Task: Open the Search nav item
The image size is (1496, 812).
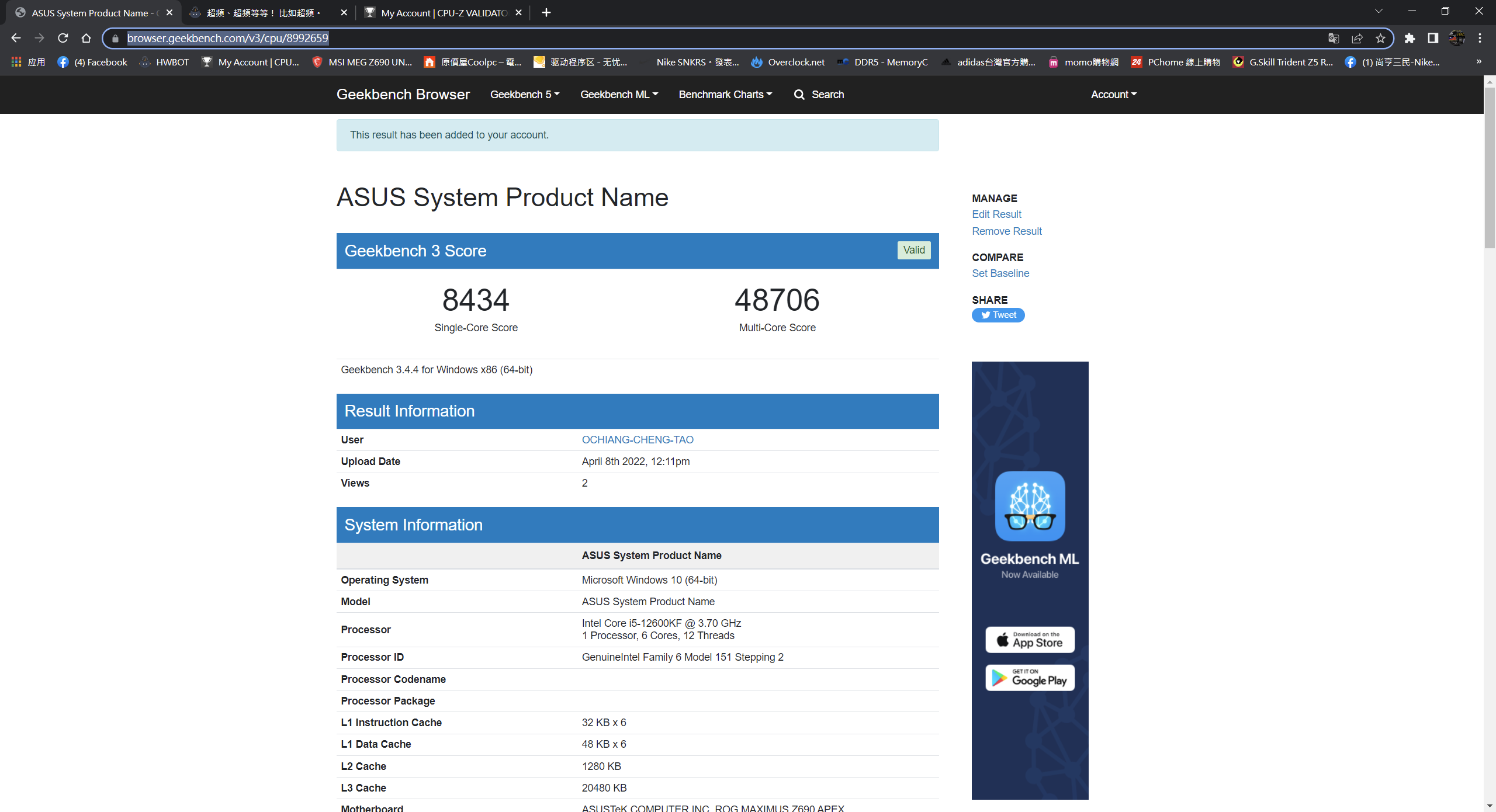Action: pyautogui.click(x=819, y=95)
